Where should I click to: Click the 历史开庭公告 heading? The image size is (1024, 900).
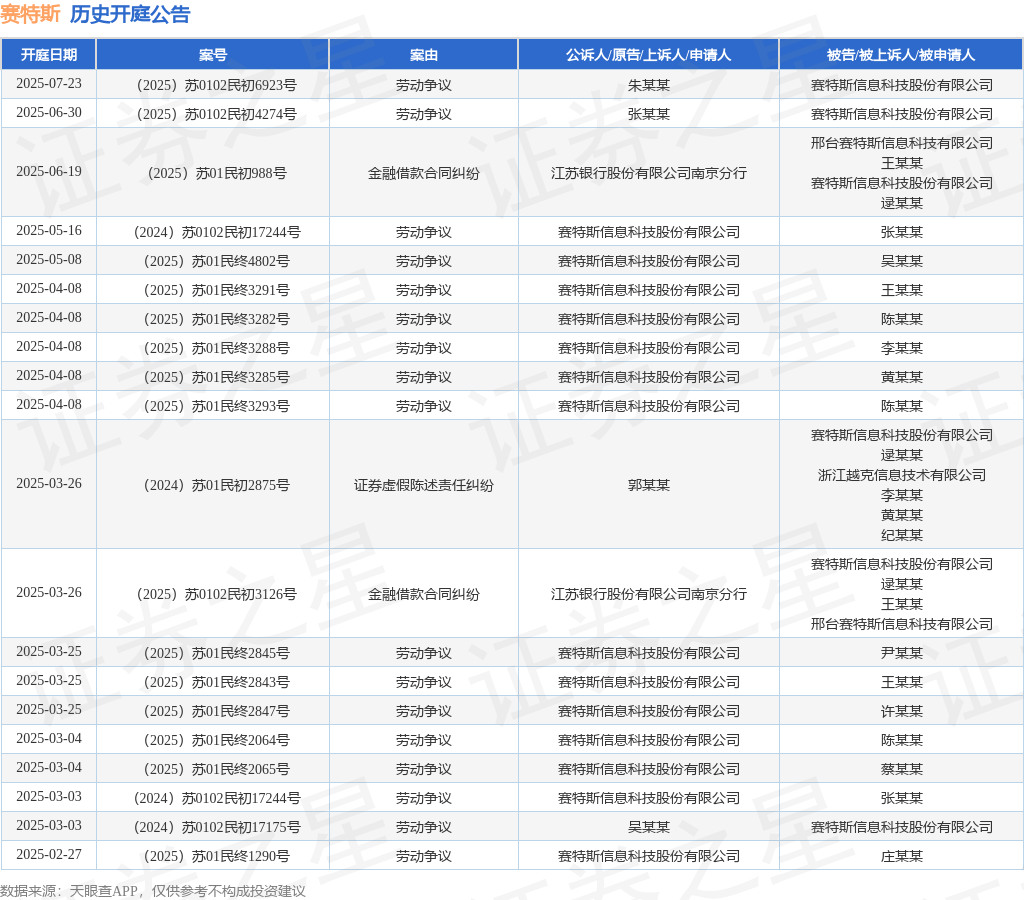click(130, 14)
